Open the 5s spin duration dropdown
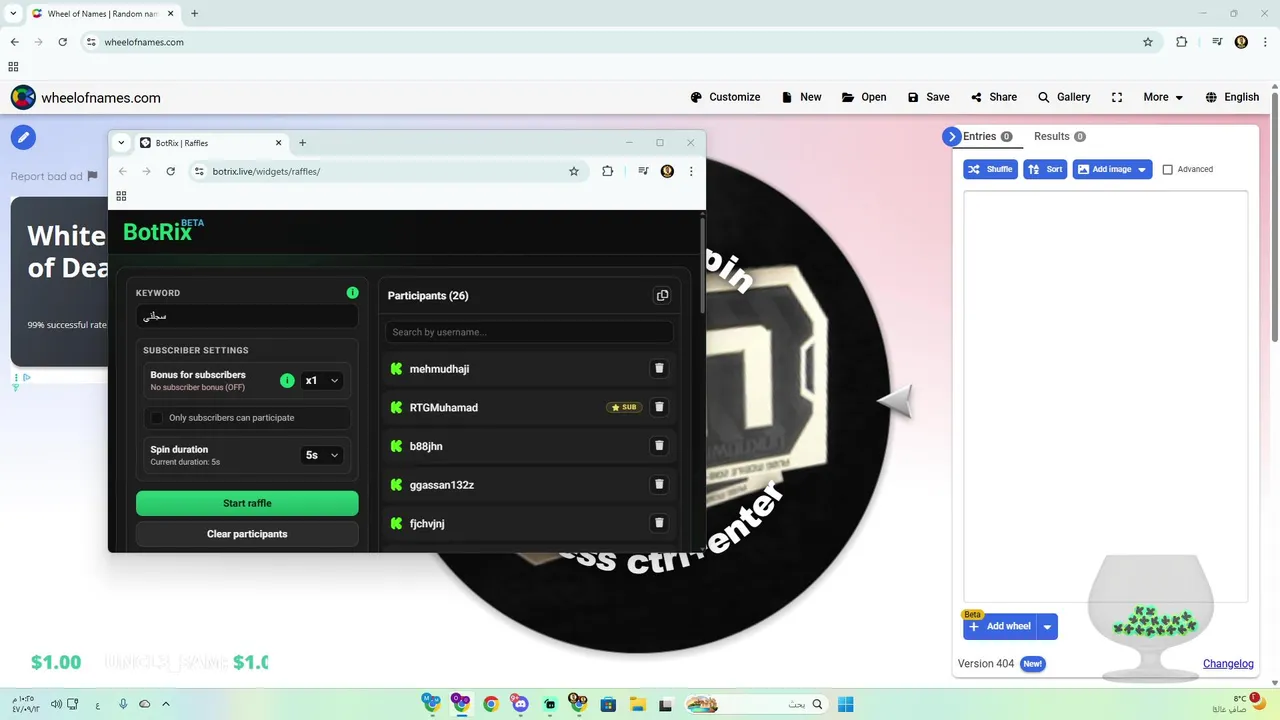 pos(322,455)
